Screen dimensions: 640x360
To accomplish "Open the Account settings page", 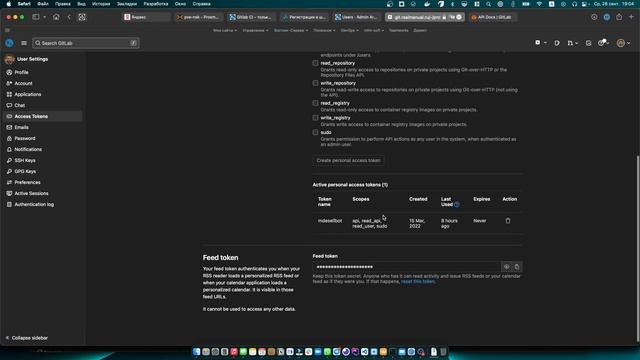I will pyautogui.click(x=23, y=83).
